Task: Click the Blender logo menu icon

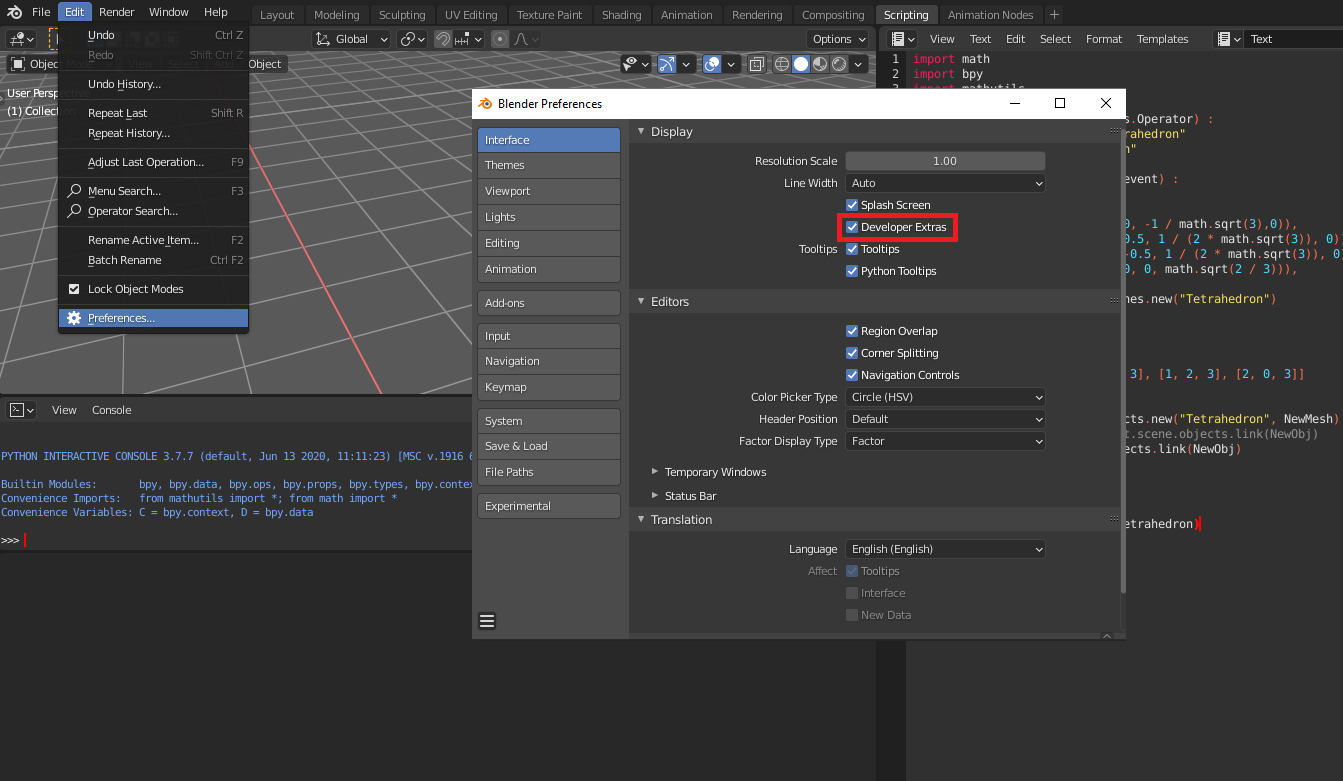Action: coord(12,12)
